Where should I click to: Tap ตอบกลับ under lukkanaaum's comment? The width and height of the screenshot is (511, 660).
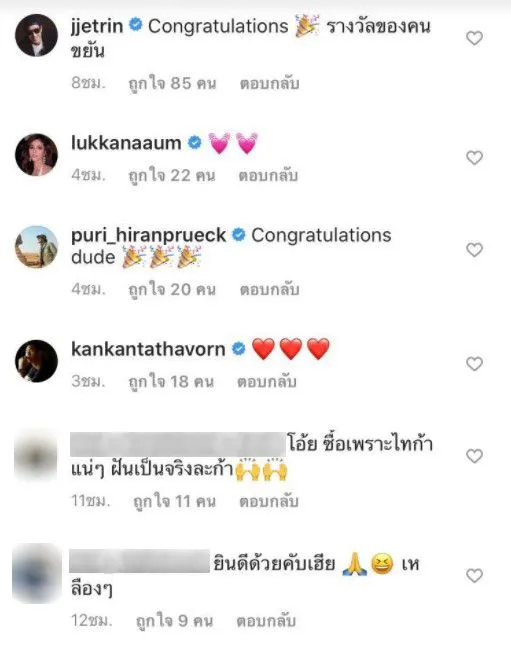click(x=268, y=176)
